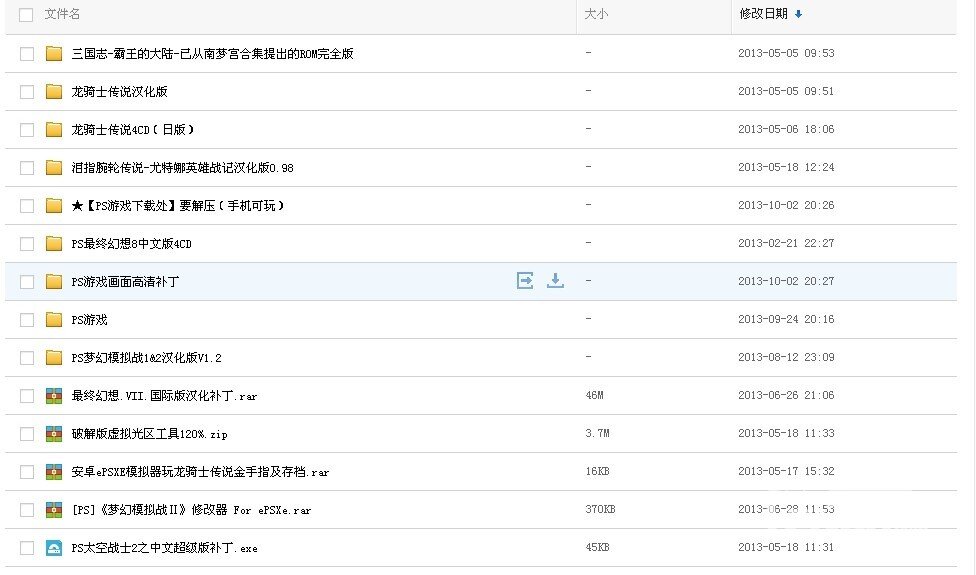
Task: Tick checkbox for ★【PS游戏下载处】 folder
Action: coord(27,206)
